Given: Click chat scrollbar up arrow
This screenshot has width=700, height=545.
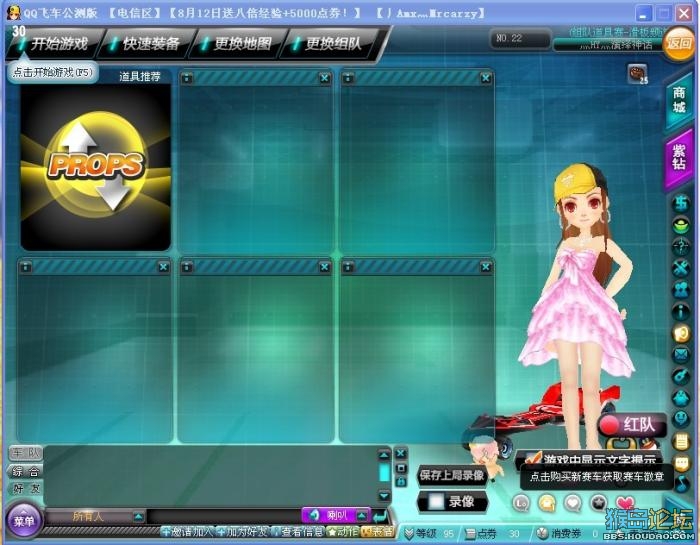Looking at the screenshot, I should 384,454.
